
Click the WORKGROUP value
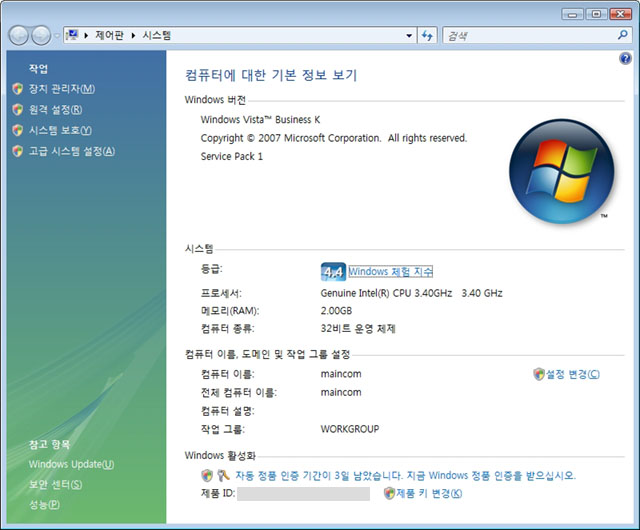click(350, 429)
